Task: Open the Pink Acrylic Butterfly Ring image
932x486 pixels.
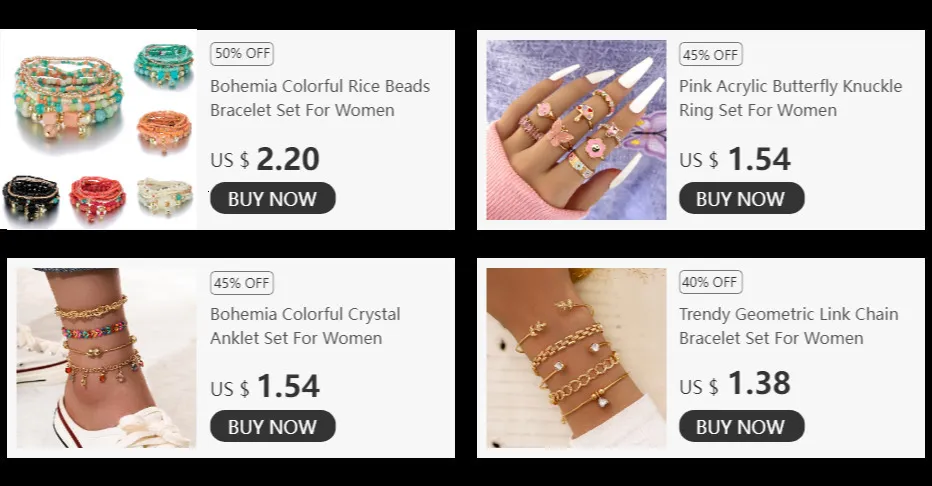Action: (x=576, y=130)
